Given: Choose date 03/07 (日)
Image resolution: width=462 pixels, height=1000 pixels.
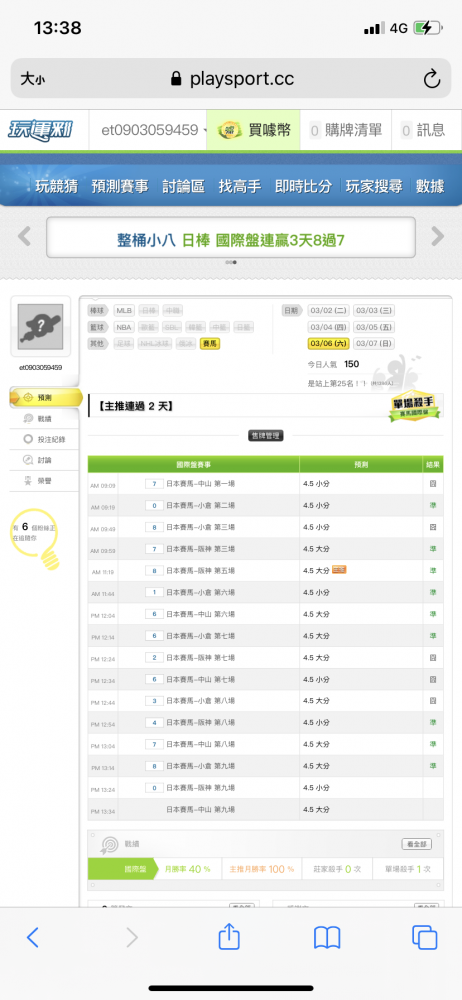Looking at the screenshot, I should coord(373,344).
